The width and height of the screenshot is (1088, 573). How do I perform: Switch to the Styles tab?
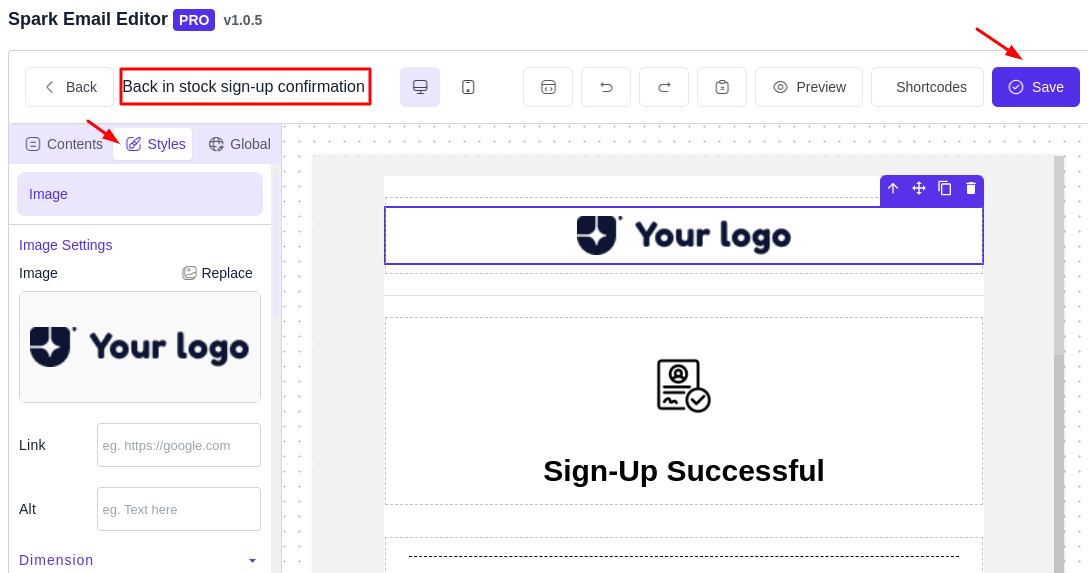click(x=156, y=144)
